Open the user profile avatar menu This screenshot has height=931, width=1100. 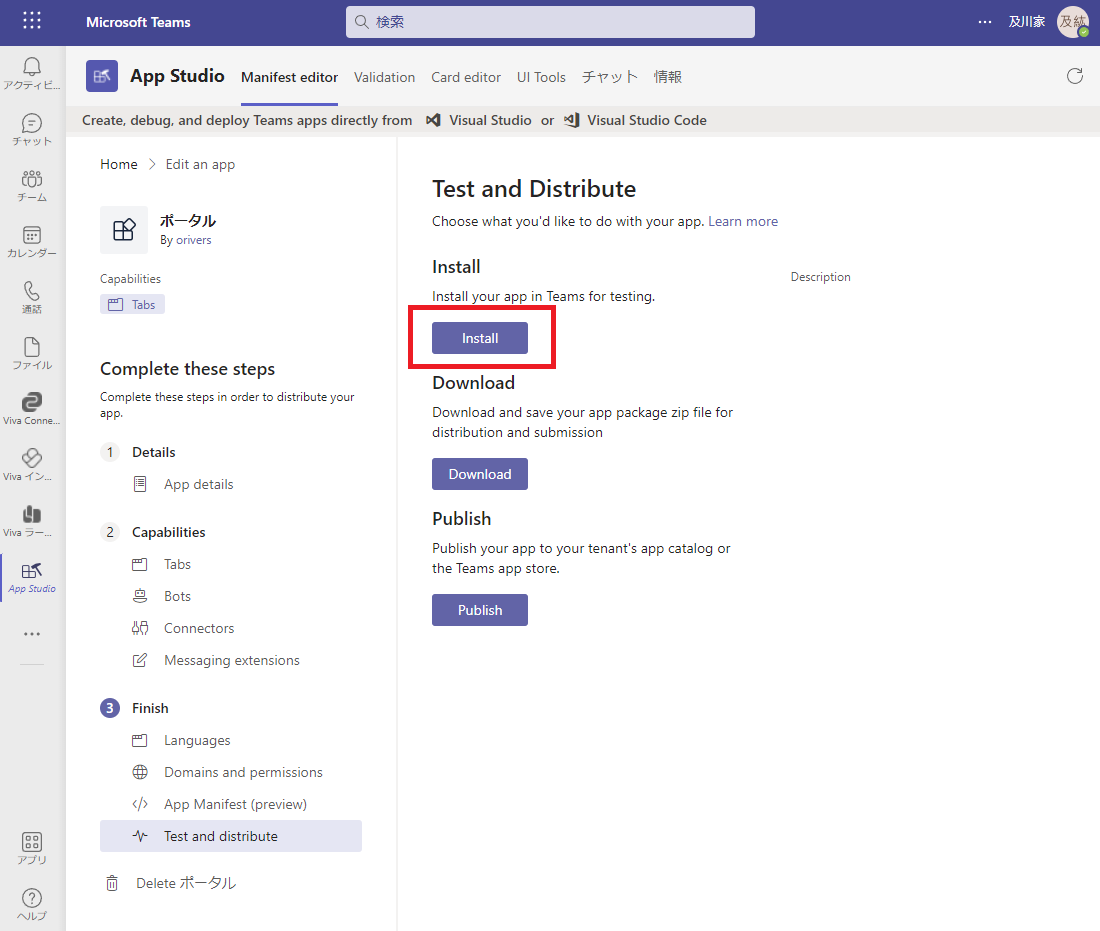(x=1073, y=22)
